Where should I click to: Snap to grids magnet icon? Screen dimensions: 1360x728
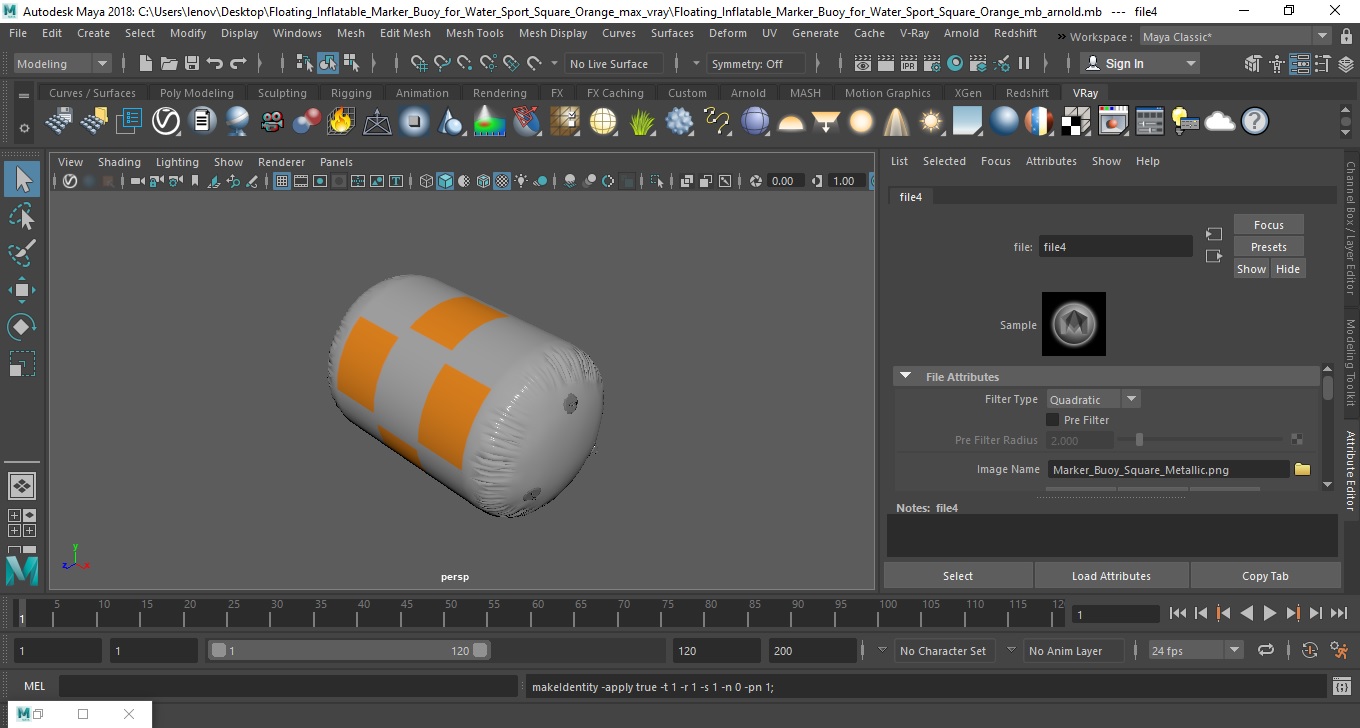(419, 63)
